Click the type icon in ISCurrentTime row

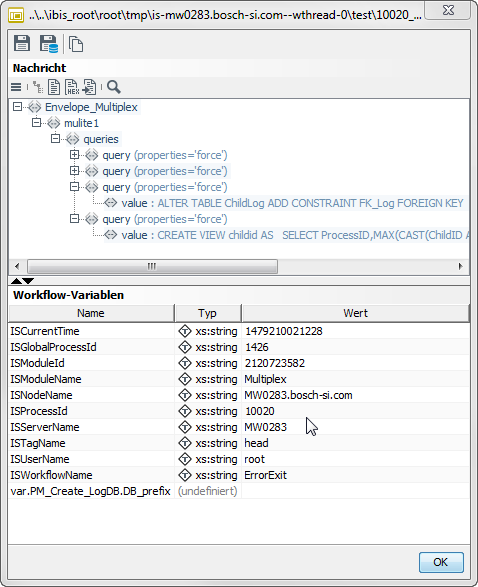(x=185, y=331)
